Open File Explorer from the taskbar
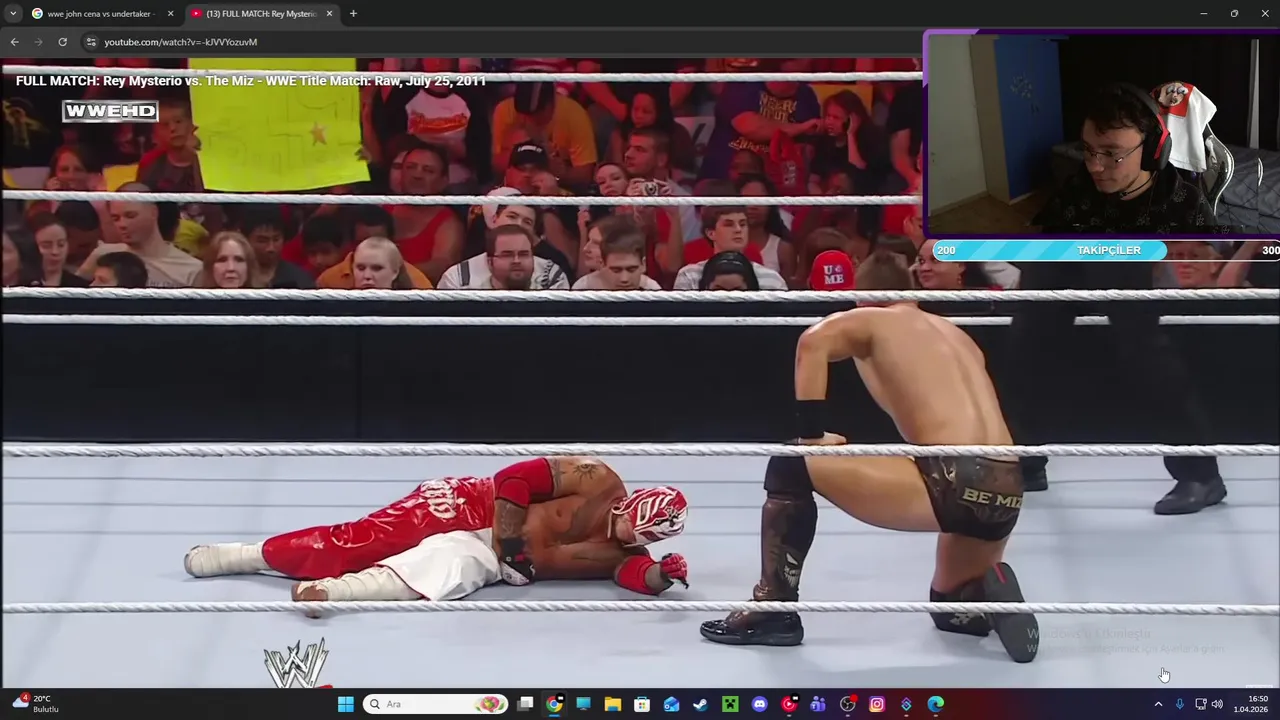 pos(612,704)
